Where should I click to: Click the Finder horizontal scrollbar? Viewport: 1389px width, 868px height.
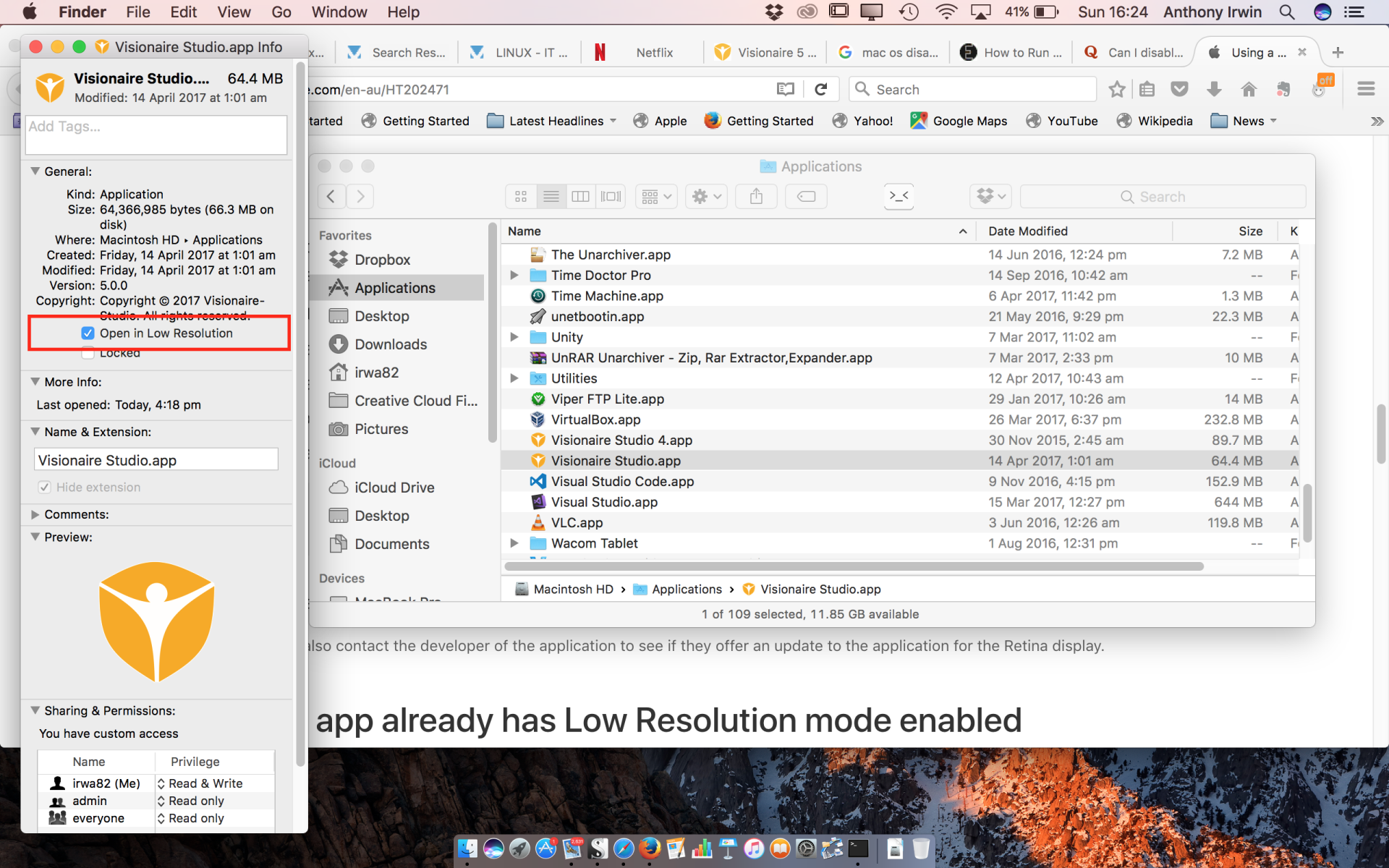coord(854,566)
